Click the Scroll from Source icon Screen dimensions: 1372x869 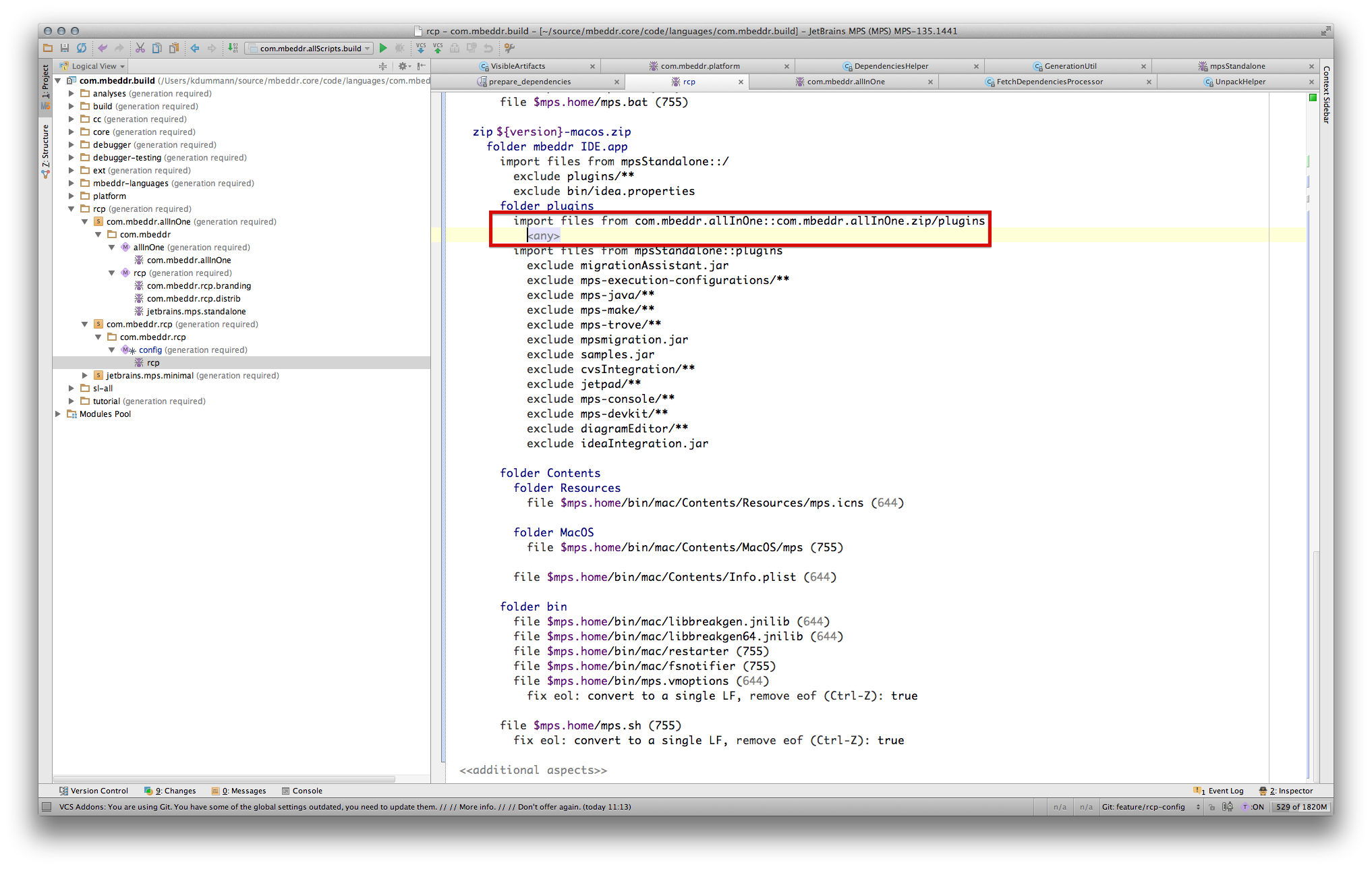point(383,66)
